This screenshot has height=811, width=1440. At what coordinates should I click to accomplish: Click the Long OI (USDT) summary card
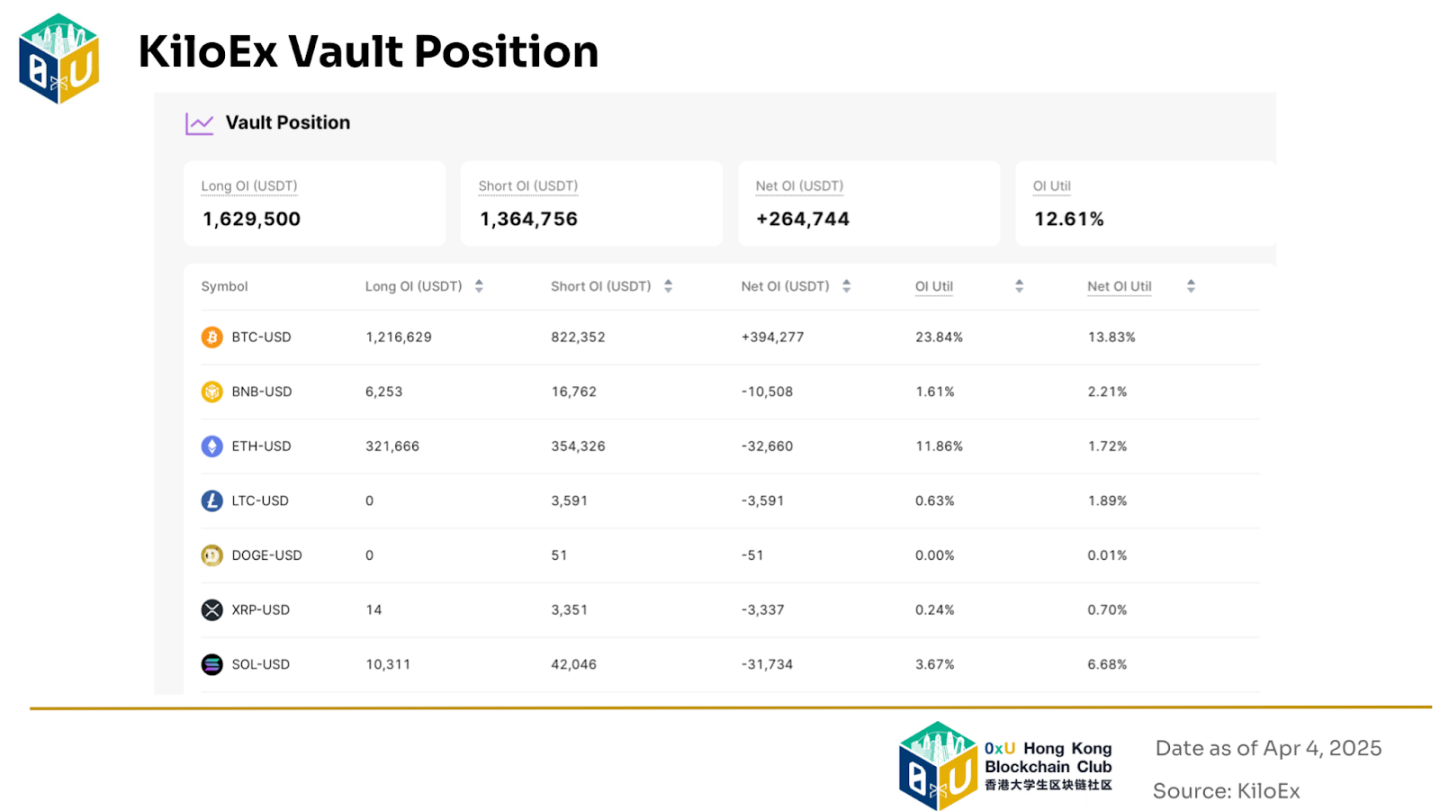pos(314,204)
